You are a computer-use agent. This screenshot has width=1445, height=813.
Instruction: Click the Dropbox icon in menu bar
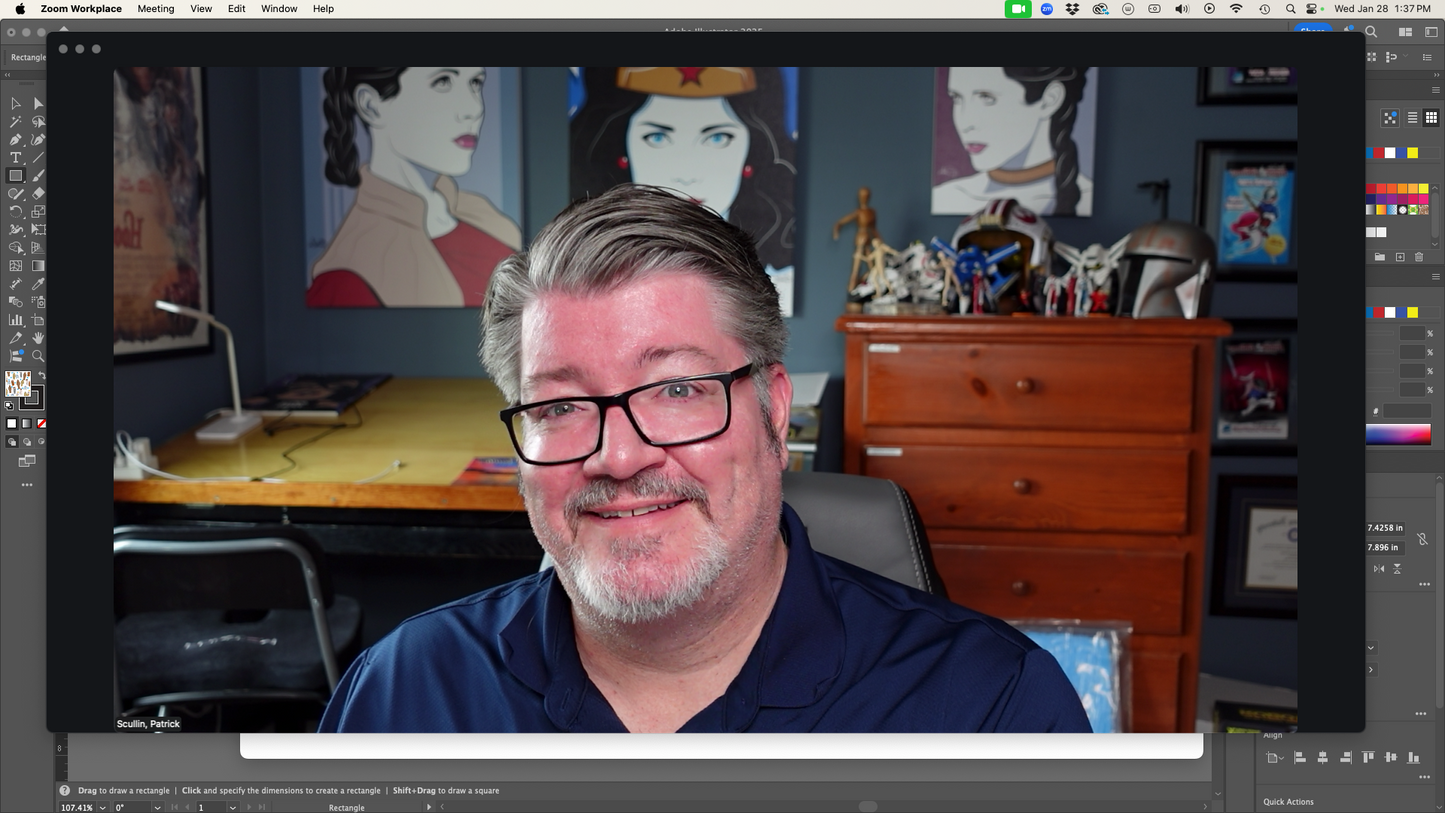[x=1073, y=9]
